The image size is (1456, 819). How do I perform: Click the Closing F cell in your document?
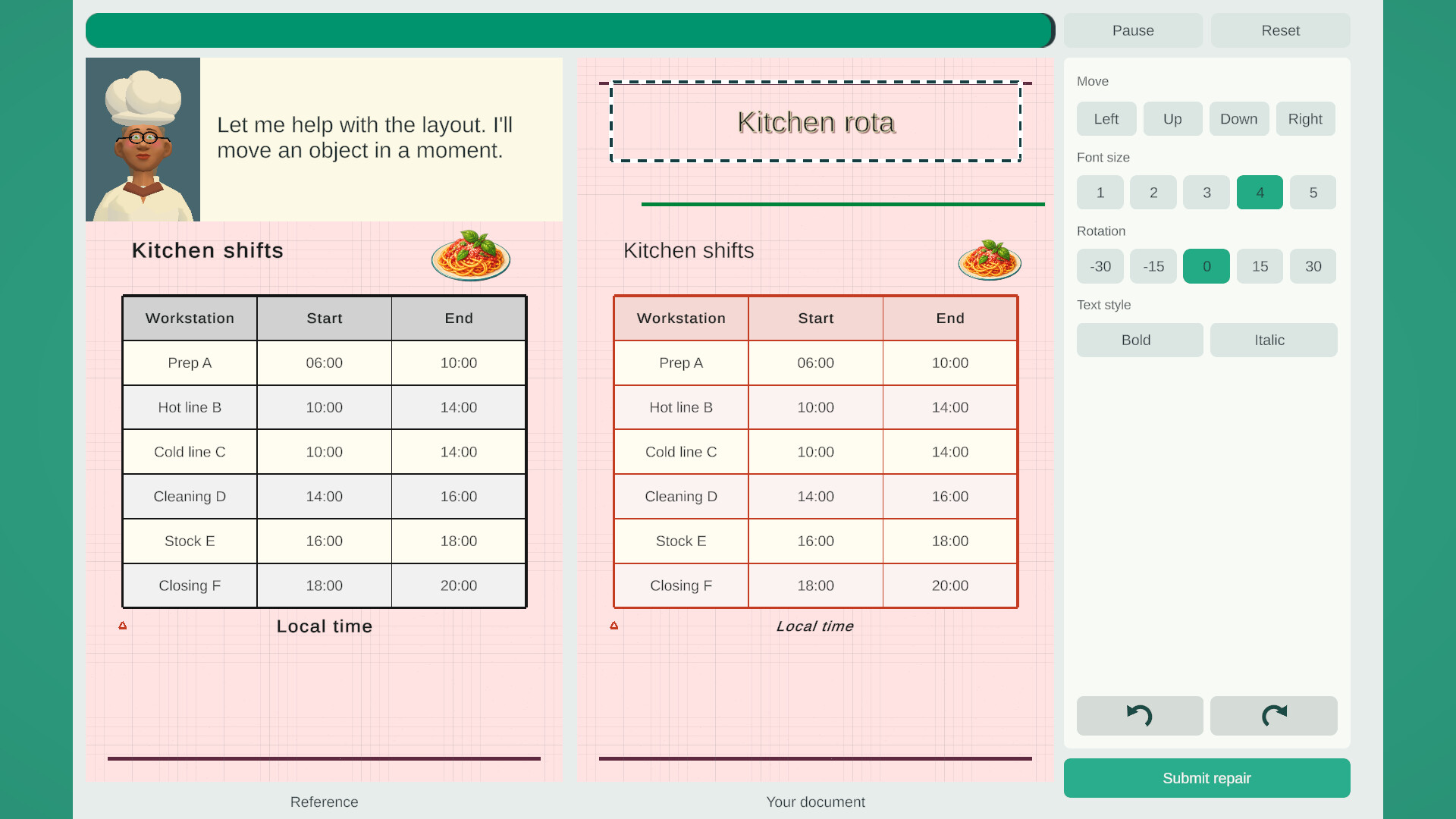pos(681,585)
